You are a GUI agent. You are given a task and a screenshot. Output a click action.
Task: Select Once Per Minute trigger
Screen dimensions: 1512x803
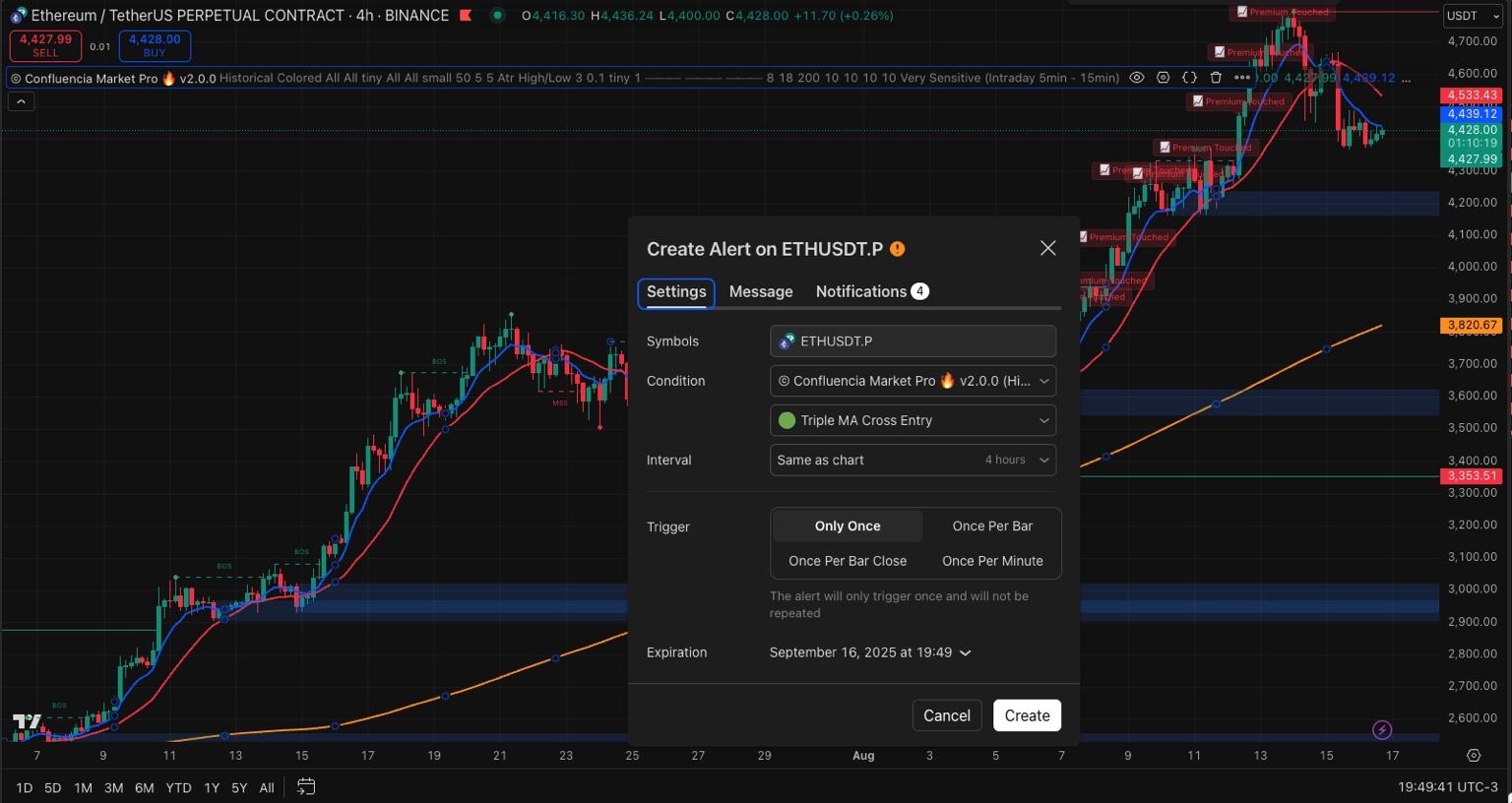tap(992, 561)
